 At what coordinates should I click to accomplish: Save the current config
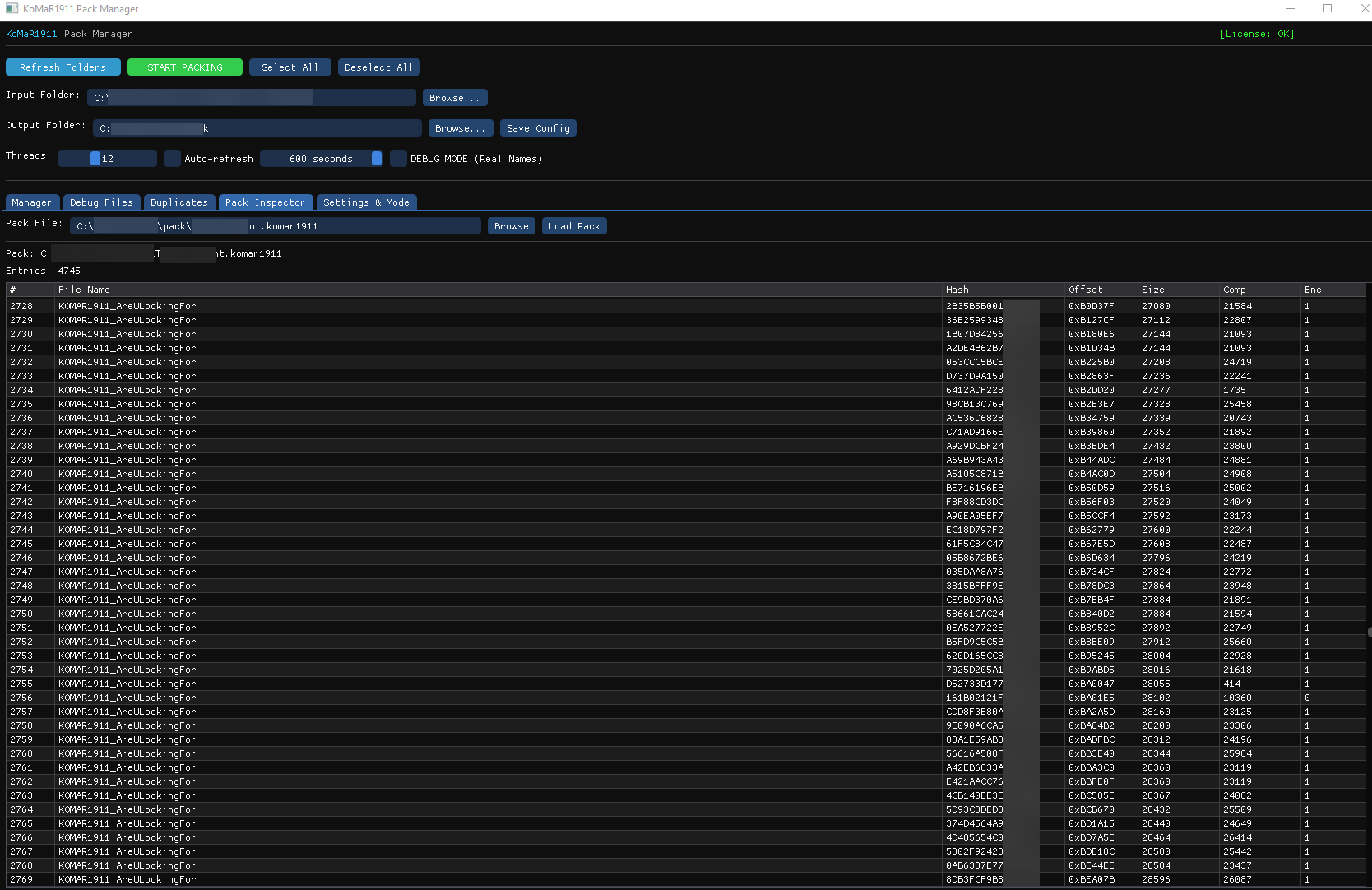[538, 128]
